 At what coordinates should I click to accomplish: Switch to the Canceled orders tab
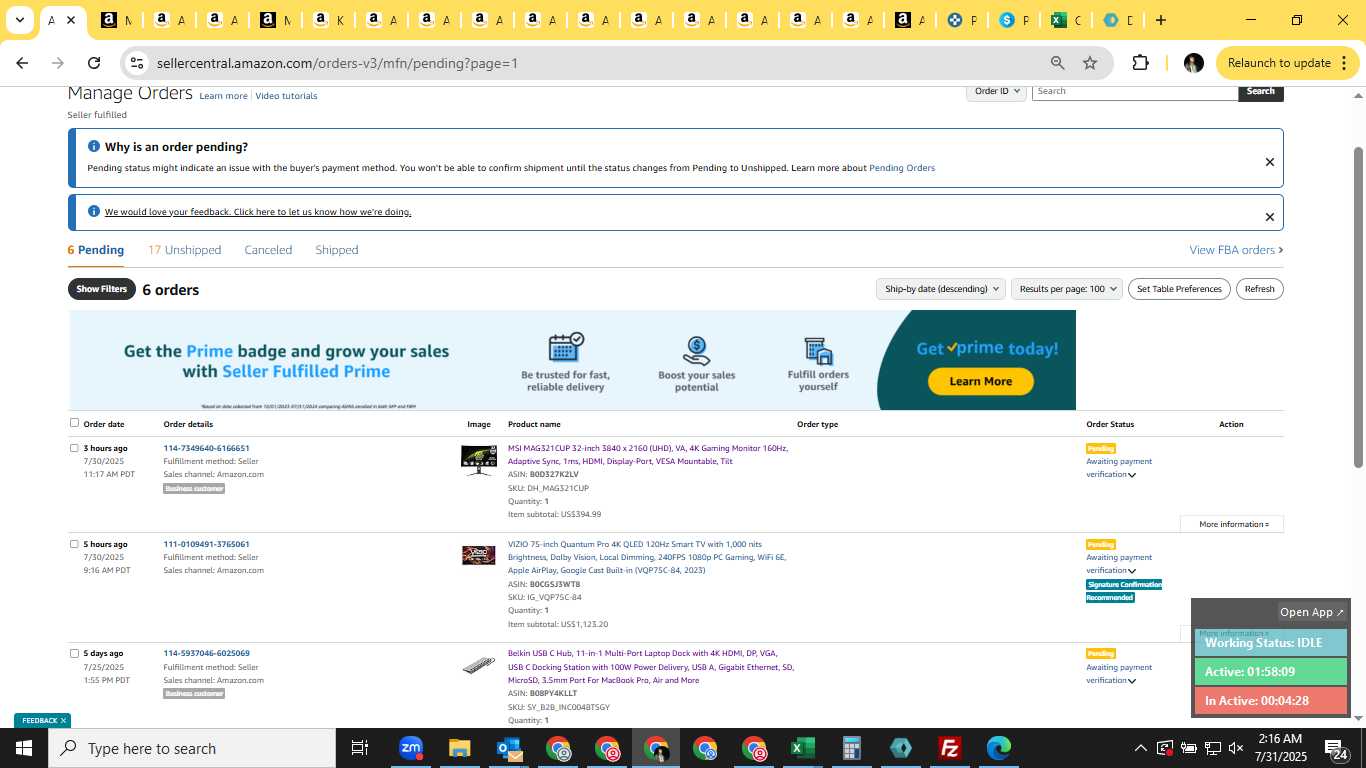(268, 250)
